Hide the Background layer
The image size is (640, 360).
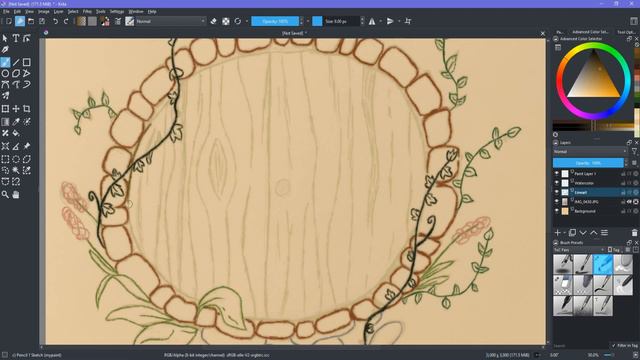[557, 211]
